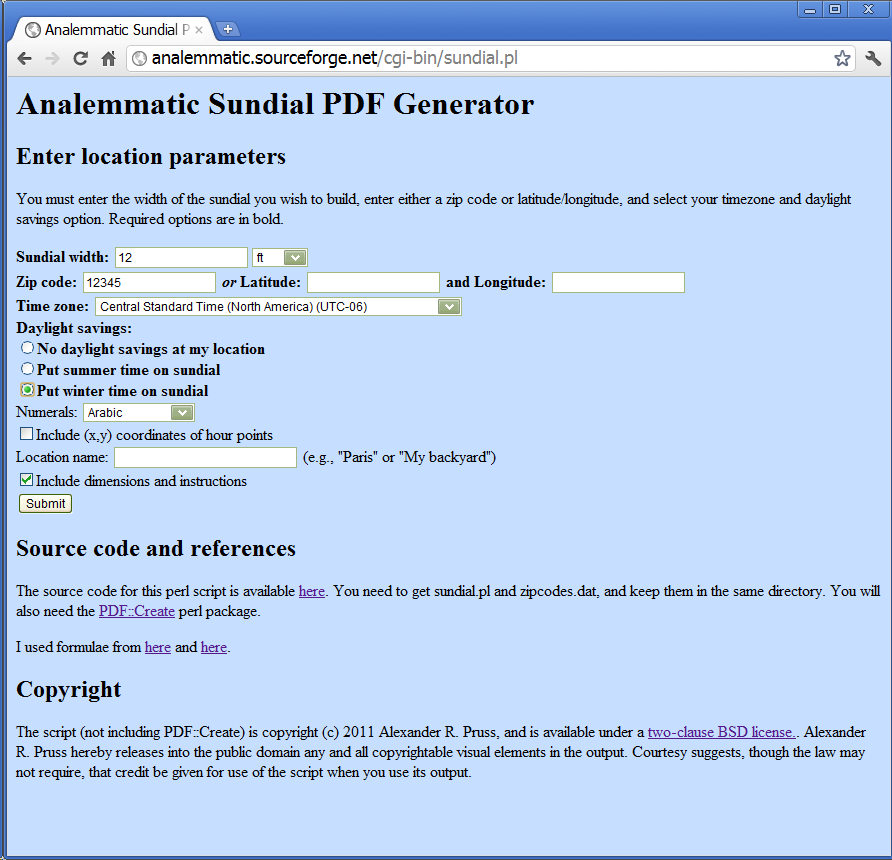Viewport: 892px width, 860px height.
Task: Open a new tab with the plus button
Action: pos(228,29)
